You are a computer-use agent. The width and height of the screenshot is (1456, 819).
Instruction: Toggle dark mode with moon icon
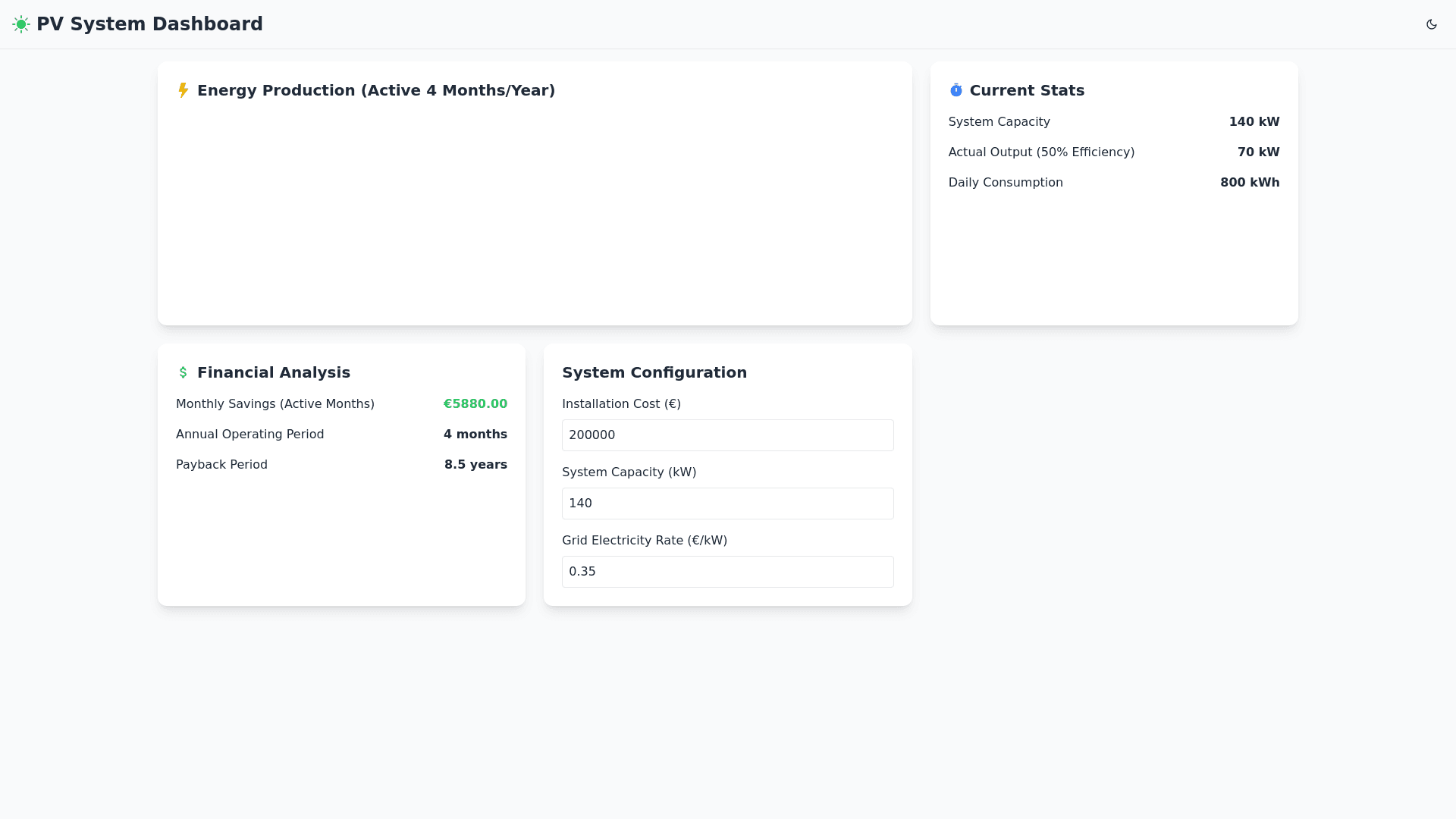[x=1431, y=24]
